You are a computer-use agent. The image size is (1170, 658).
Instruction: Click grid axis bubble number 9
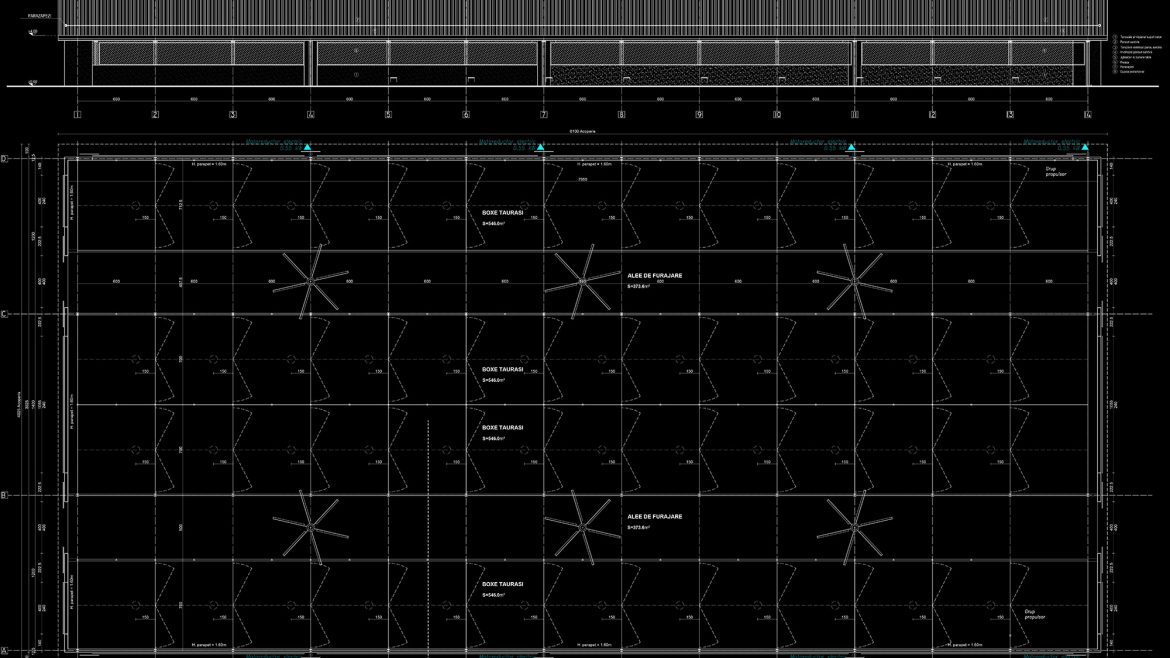pos(699,115)
